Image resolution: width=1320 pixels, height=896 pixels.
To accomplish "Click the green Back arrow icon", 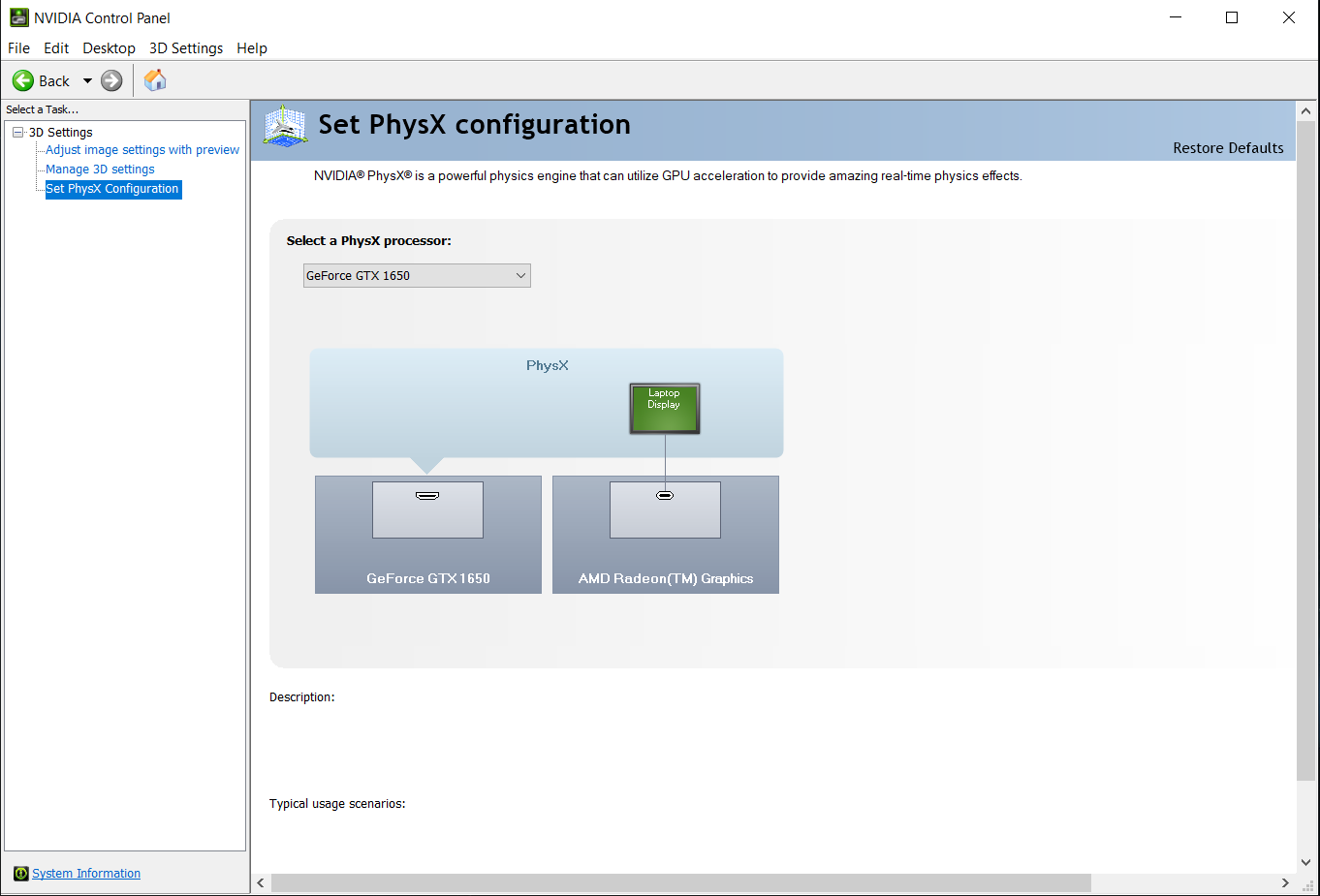I will coord(23,80).
